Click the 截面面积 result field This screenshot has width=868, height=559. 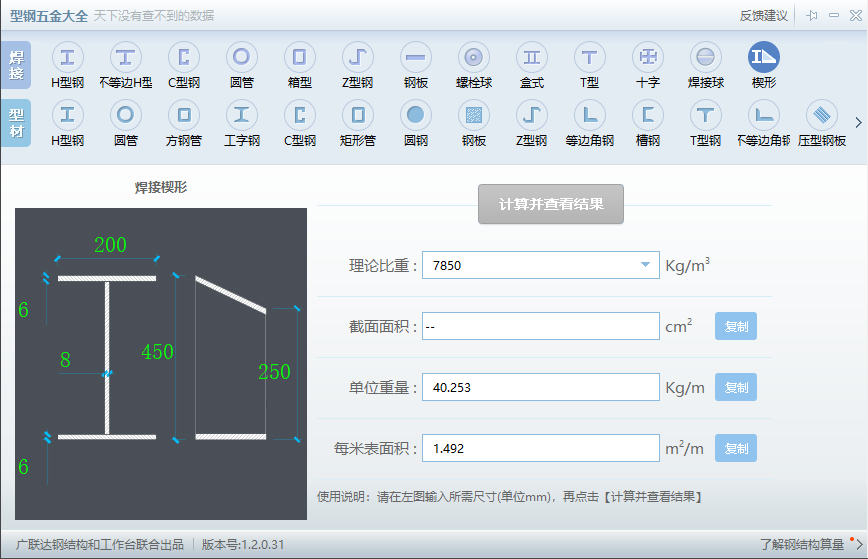click(x=541, y=326)
